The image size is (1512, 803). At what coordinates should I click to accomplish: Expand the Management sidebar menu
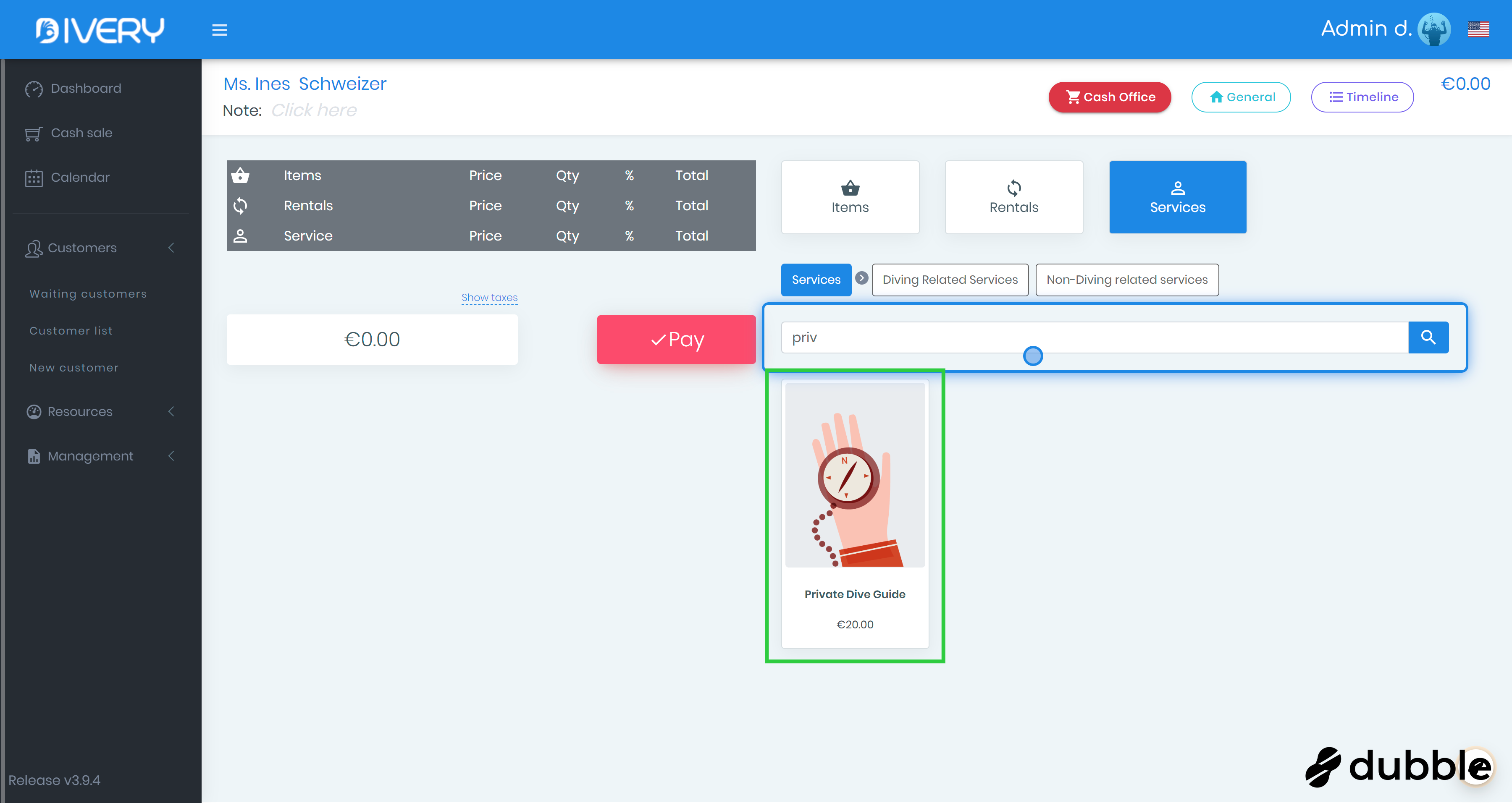[90, 456]
